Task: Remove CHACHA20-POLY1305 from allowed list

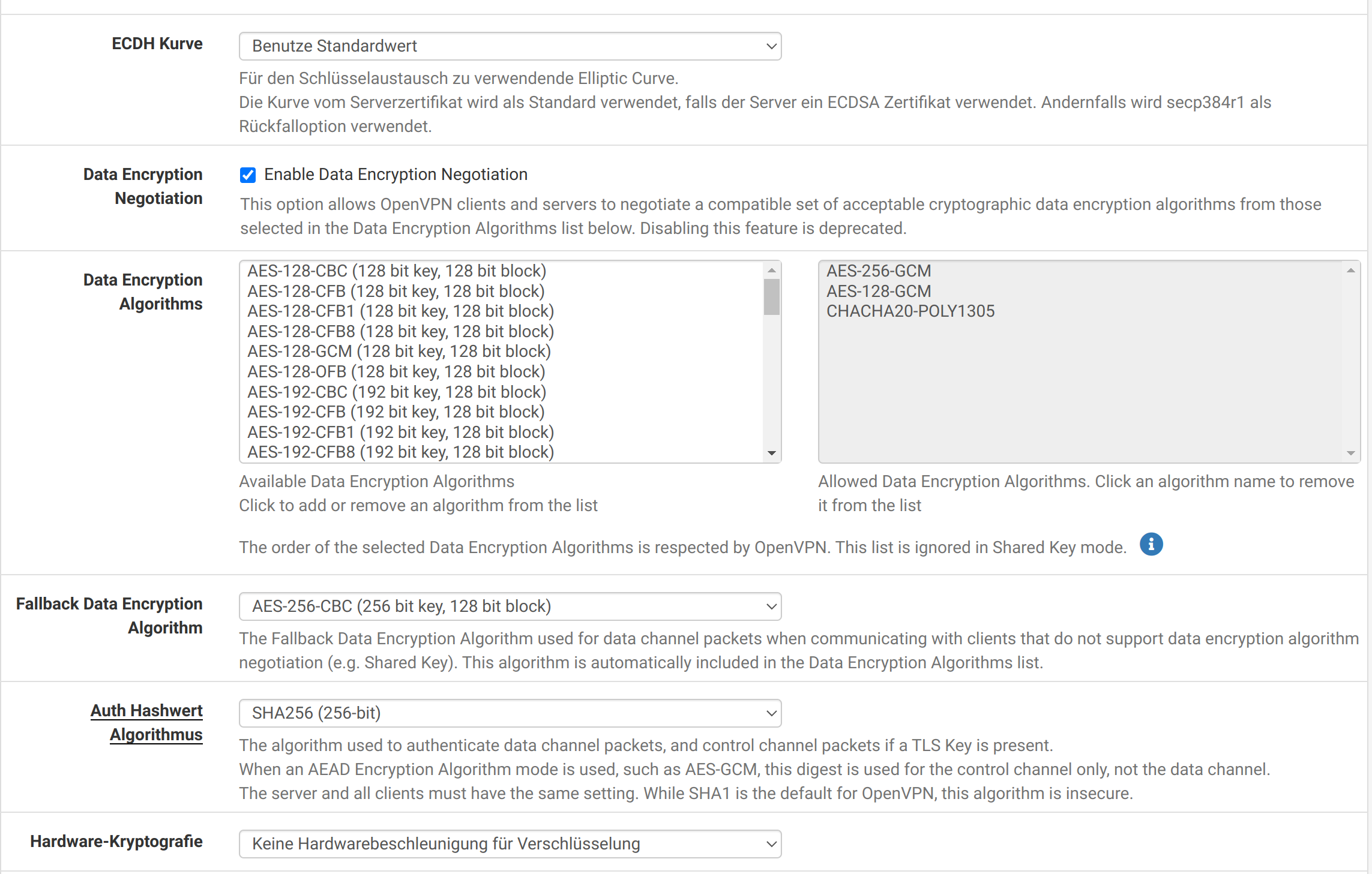Action: click(910, 311)
